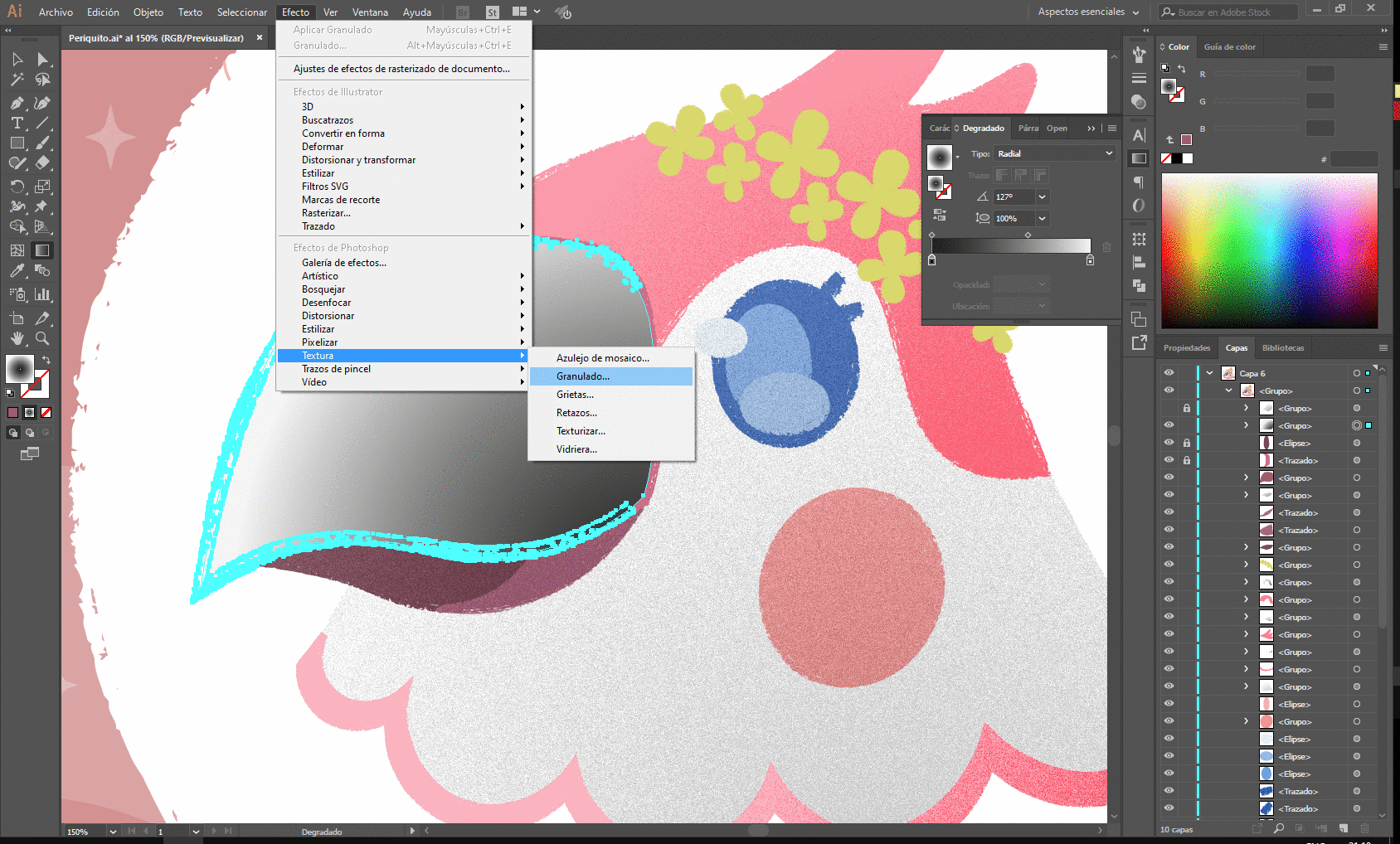This screenshot has width=1400, height=844.
Task: Open the gradient angle 127° dropdown
Action: click(x=1043, y=197)
